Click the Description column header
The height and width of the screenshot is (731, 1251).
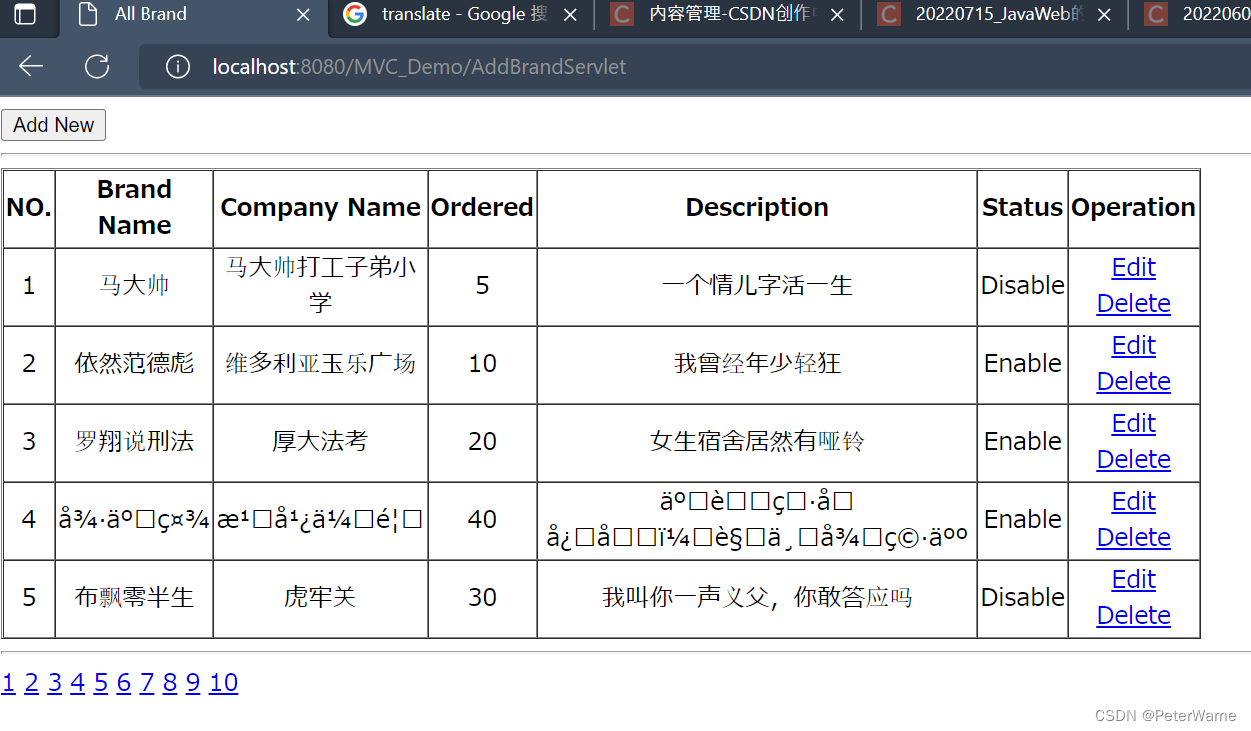tap(757, 208)
